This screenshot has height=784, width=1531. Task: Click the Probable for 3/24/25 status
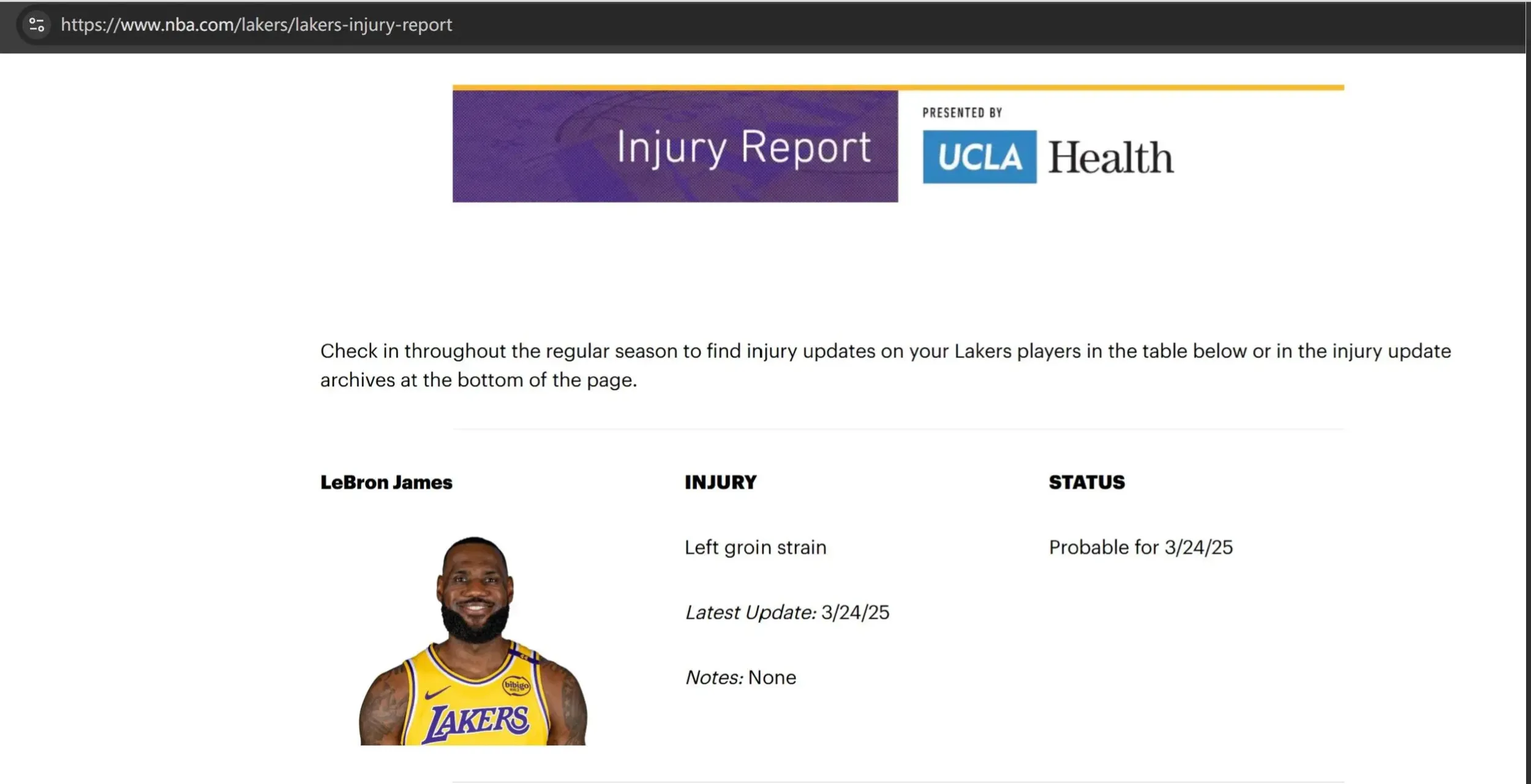point(1141,547)
